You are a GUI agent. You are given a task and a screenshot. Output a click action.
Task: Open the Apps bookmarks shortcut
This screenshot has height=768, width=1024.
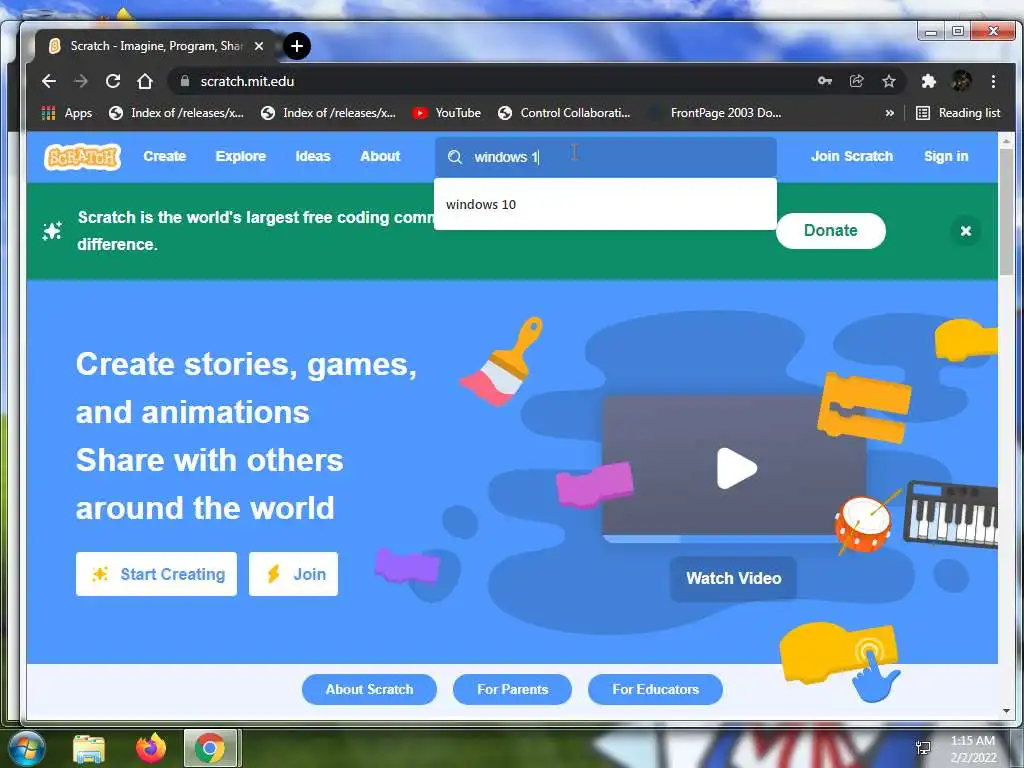click(x=67, y=113)
